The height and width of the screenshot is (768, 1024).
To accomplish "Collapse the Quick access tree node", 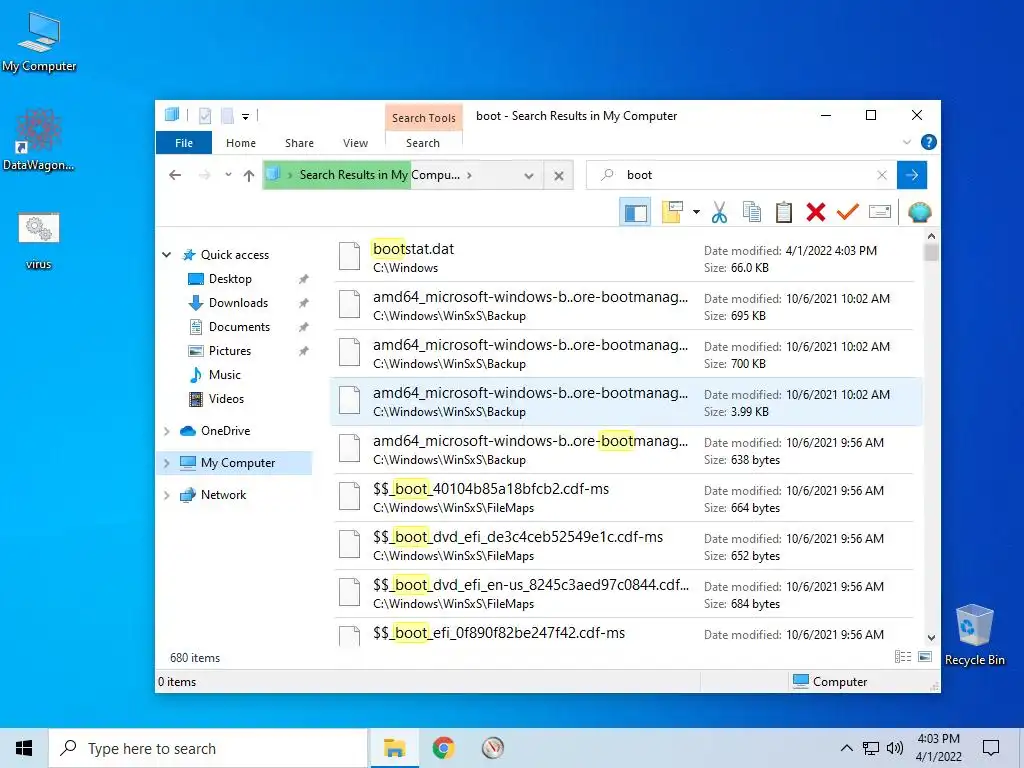I will click(x=167, y=255).
